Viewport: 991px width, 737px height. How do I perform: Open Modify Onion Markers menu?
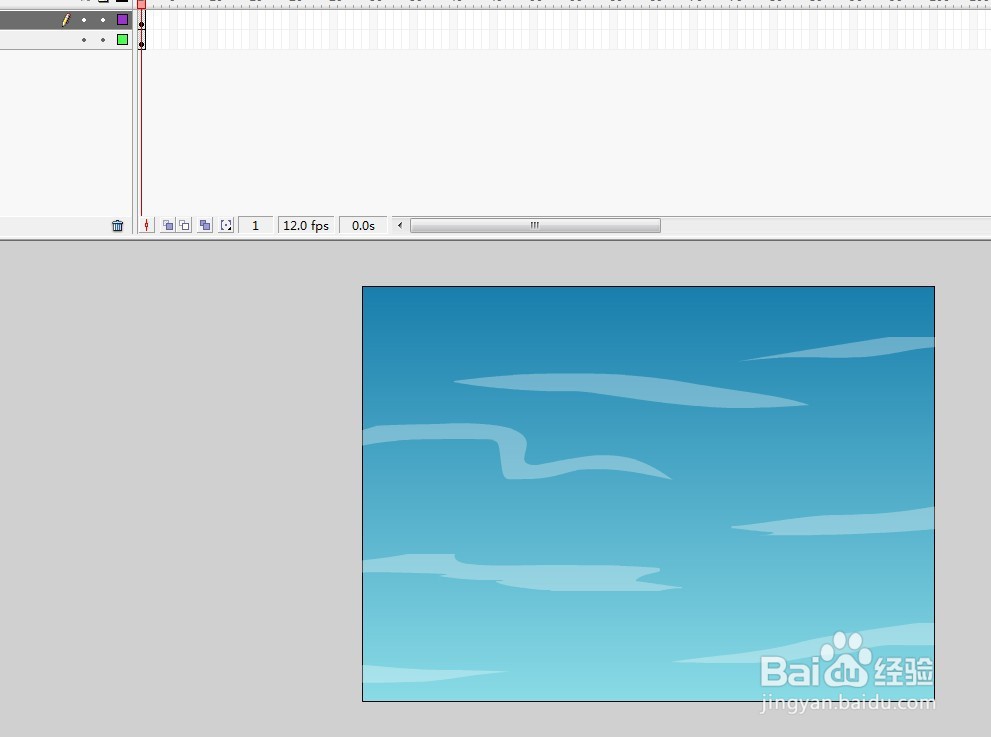pos(226,225)
